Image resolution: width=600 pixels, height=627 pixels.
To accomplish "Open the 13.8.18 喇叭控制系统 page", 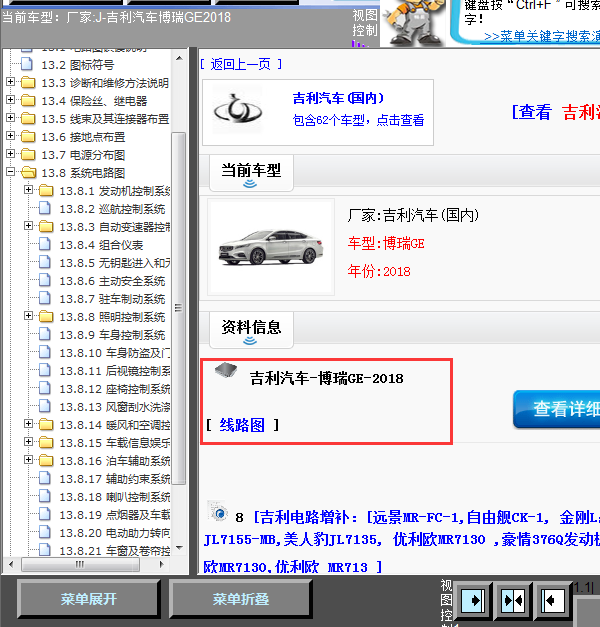I will tap(115, 497).
